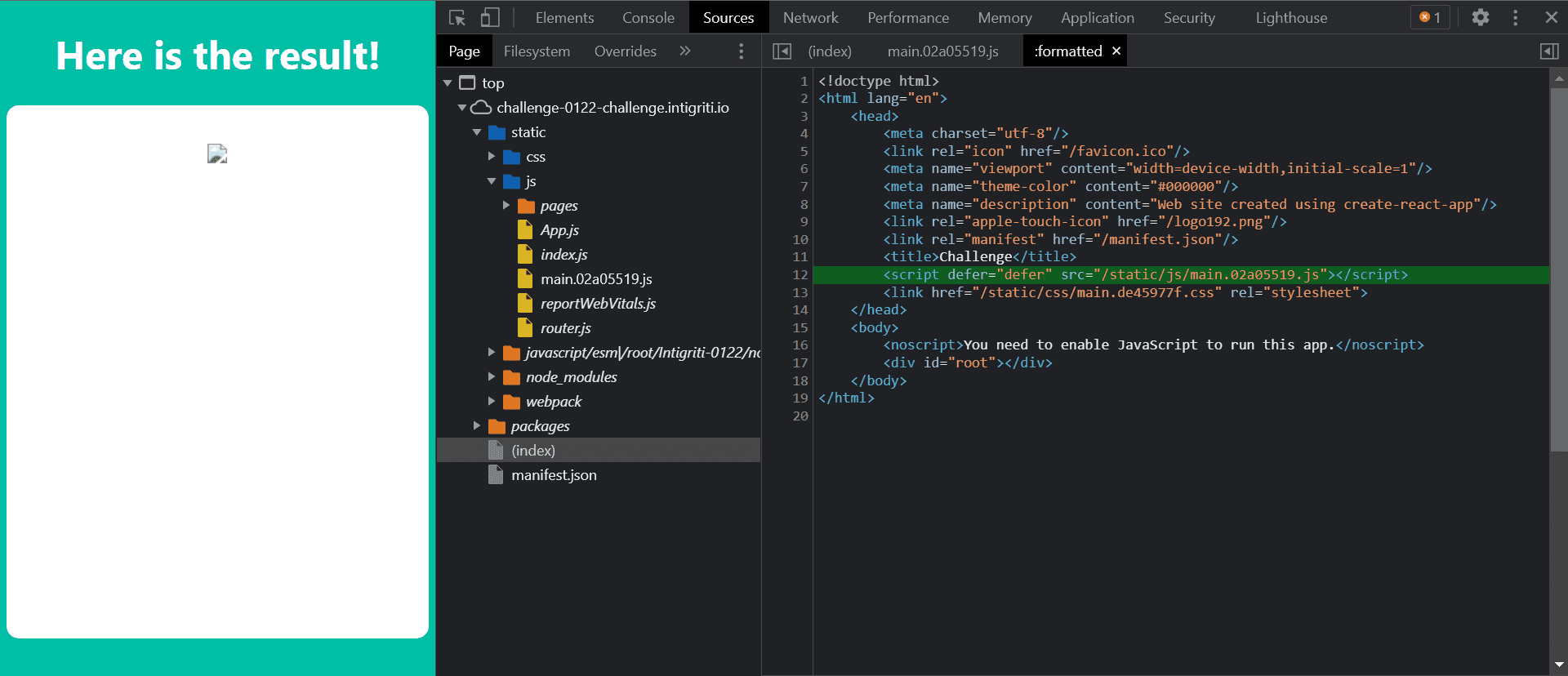Open the DevTools three-dot customize menu

point(1515,17)
